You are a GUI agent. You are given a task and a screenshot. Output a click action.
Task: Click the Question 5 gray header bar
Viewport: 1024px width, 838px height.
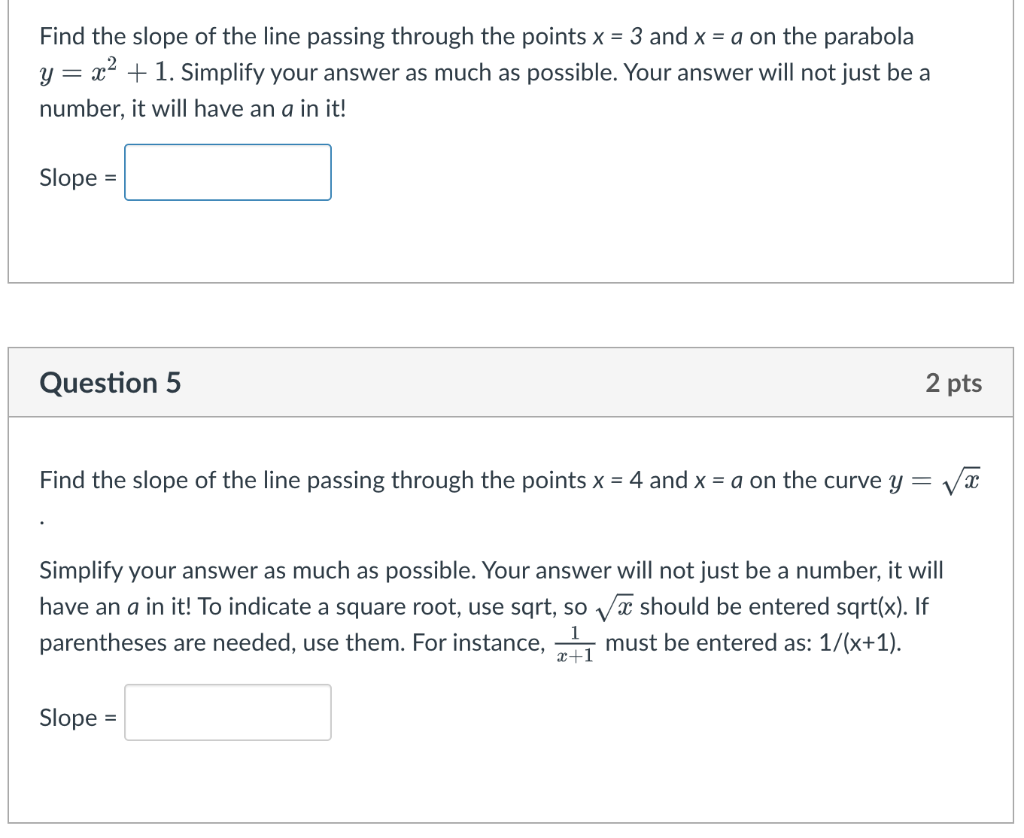point(512,382)
